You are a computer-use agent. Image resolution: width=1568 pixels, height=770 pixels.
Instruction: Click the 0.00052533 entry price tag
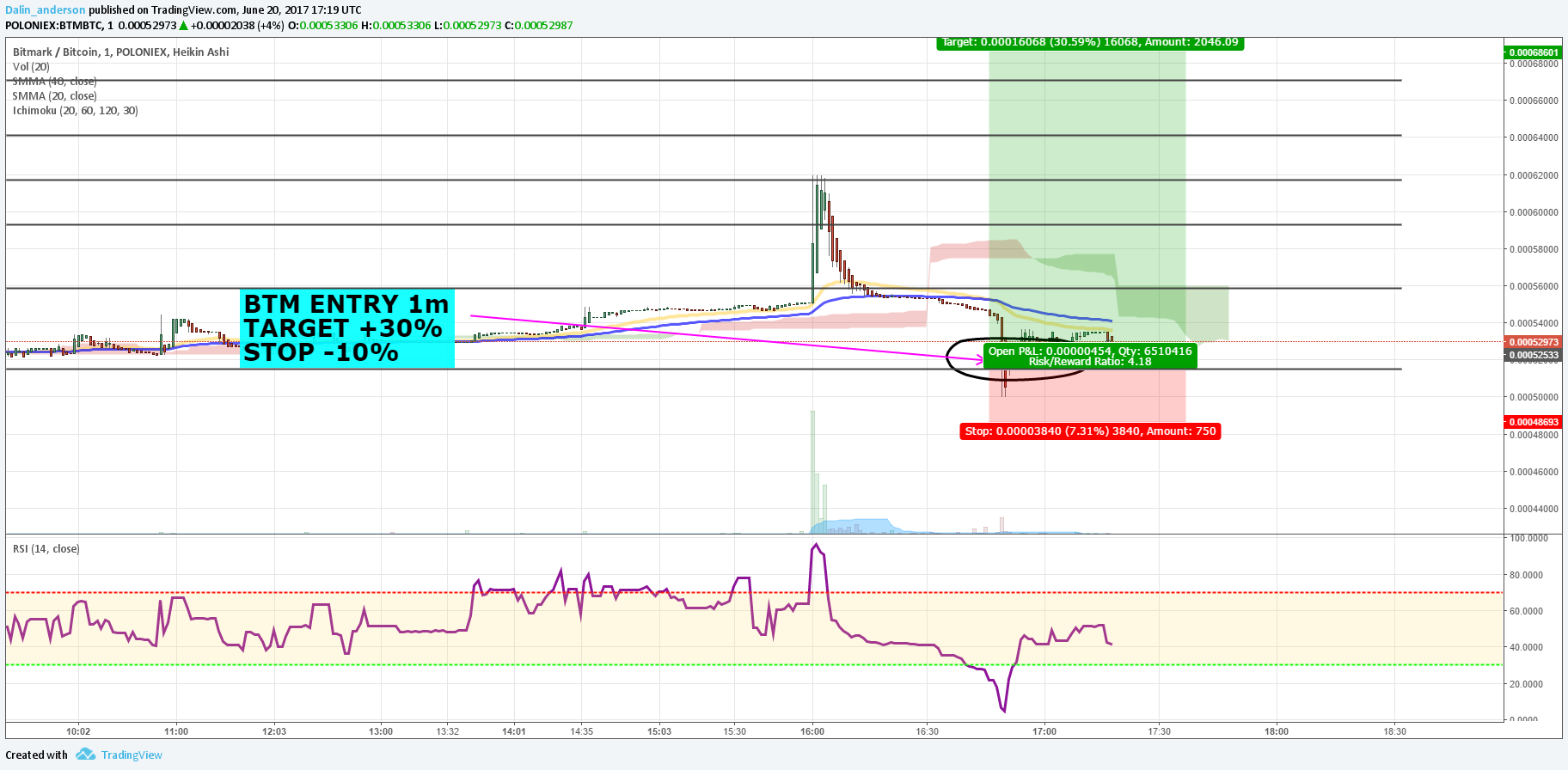[x=1534, y=355]
